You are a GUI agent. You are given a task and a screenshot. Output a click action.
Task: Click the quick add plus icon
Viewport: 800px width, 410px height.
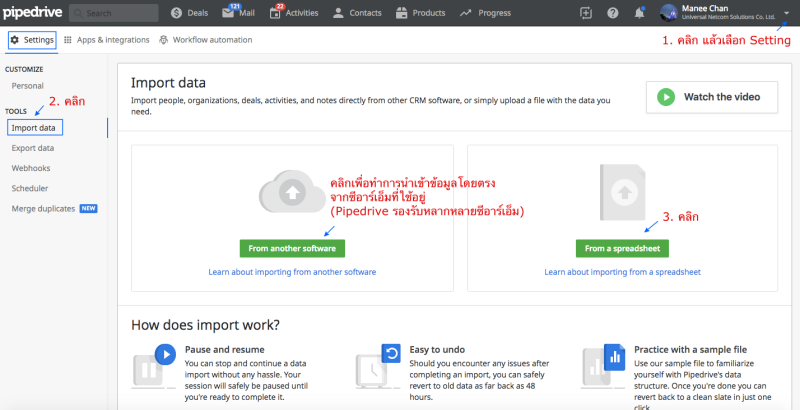[585, 13]
